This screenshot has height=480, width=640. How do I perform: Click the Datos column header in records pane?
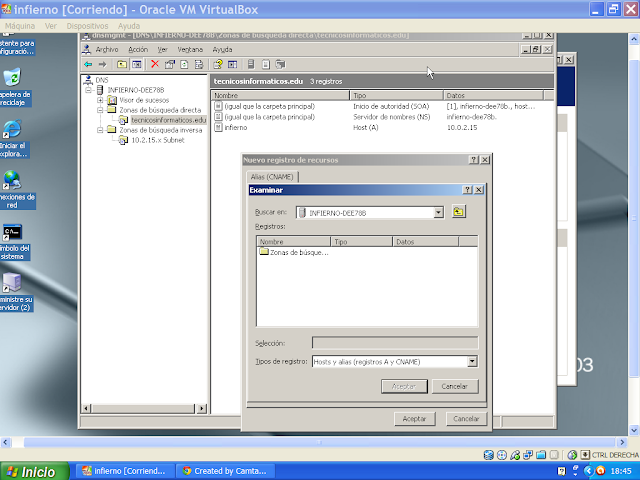pyautogui.click(x=493, y=95)
